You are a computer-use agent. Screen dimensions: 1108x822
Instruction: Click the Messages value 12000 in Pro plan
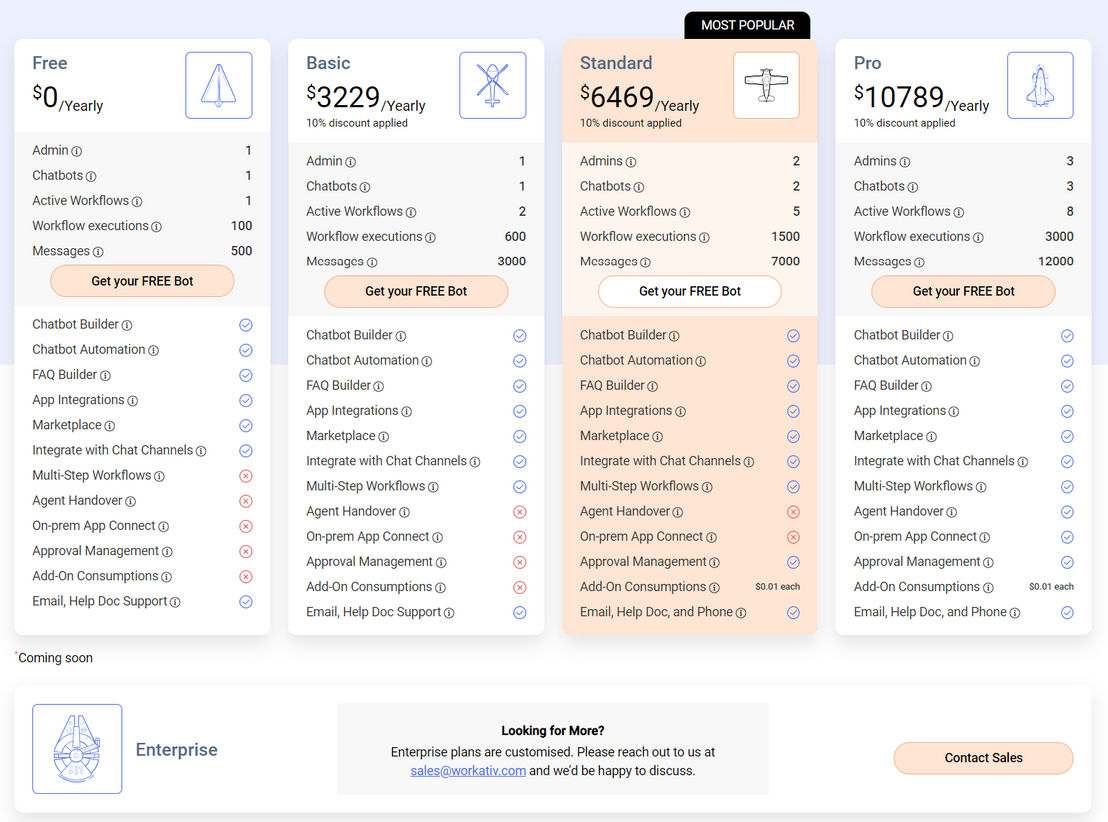click(x=1056, y=262)
